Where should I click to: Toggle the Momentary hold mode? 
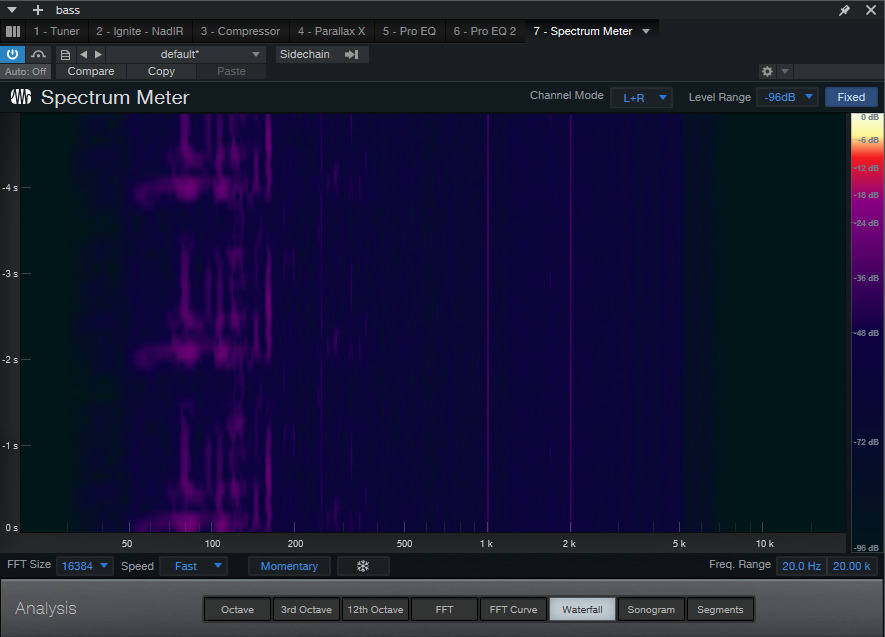[289, 566]
